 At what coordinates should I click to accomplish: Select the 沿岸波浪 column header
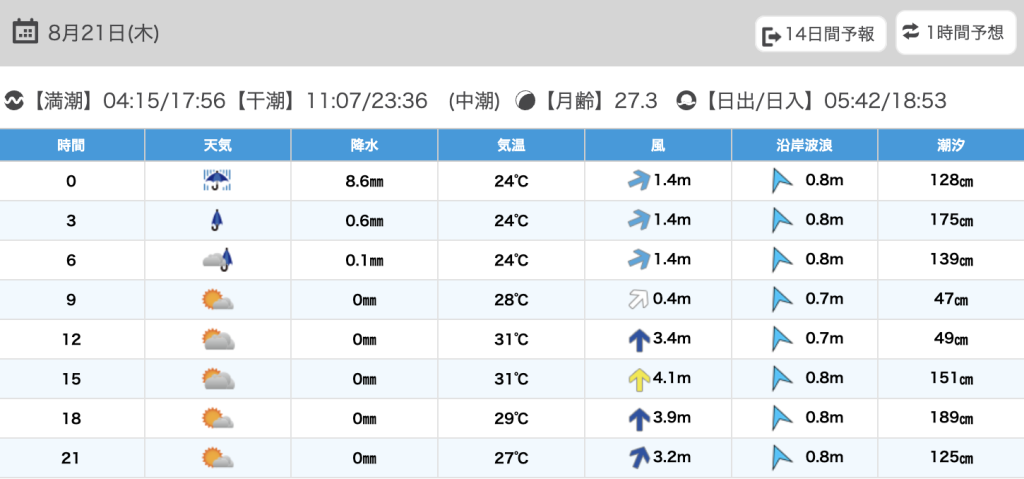[x=804, y=145]
